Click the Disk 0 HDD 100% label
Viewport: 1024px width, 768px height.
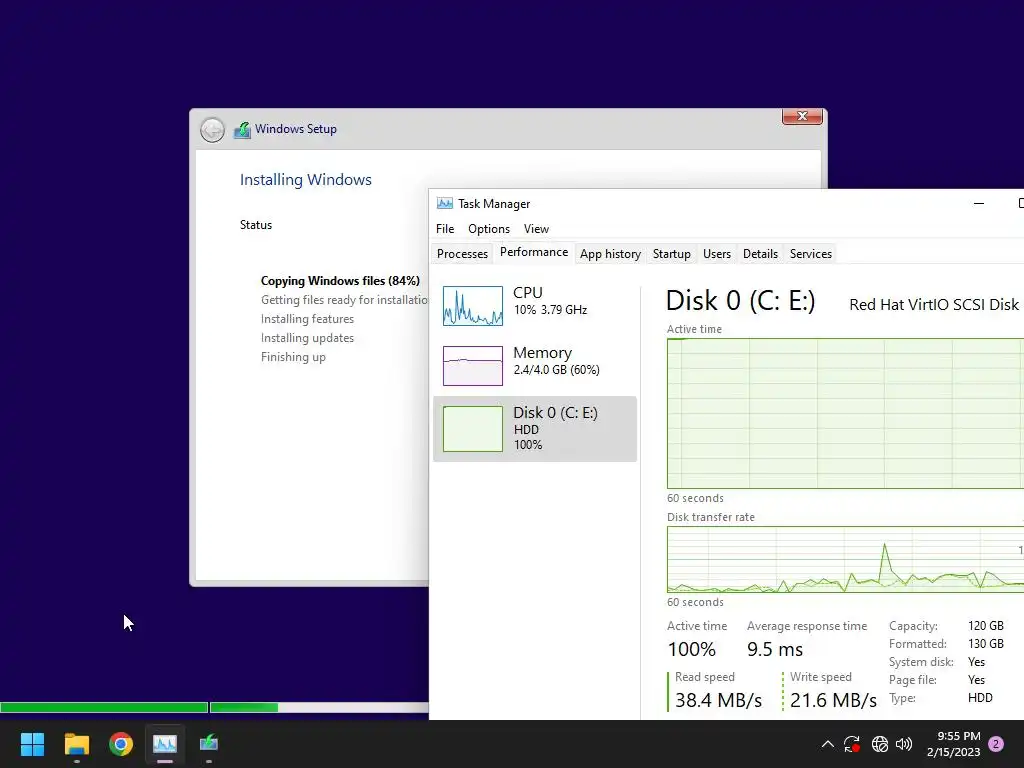[x=555, y=428]
